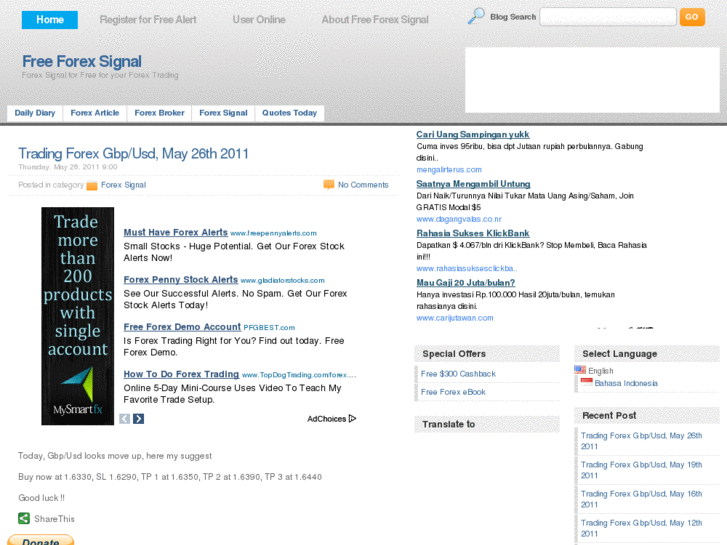Open the Must Have Forex Alerts ad link
The height and width of the screenshot is (545, 727).
[176, 232]
